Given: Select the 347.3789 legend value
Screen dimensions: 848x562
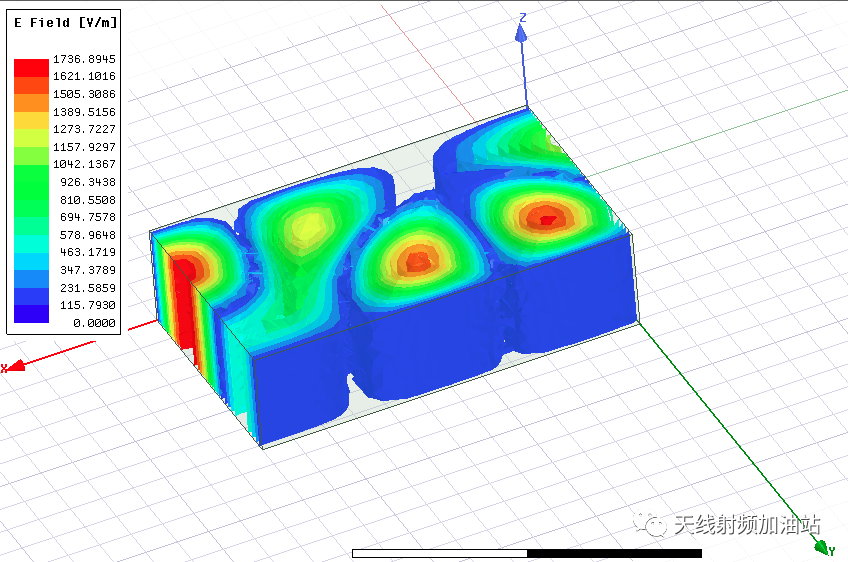Looking at the screenshot, I should [88, 270].
